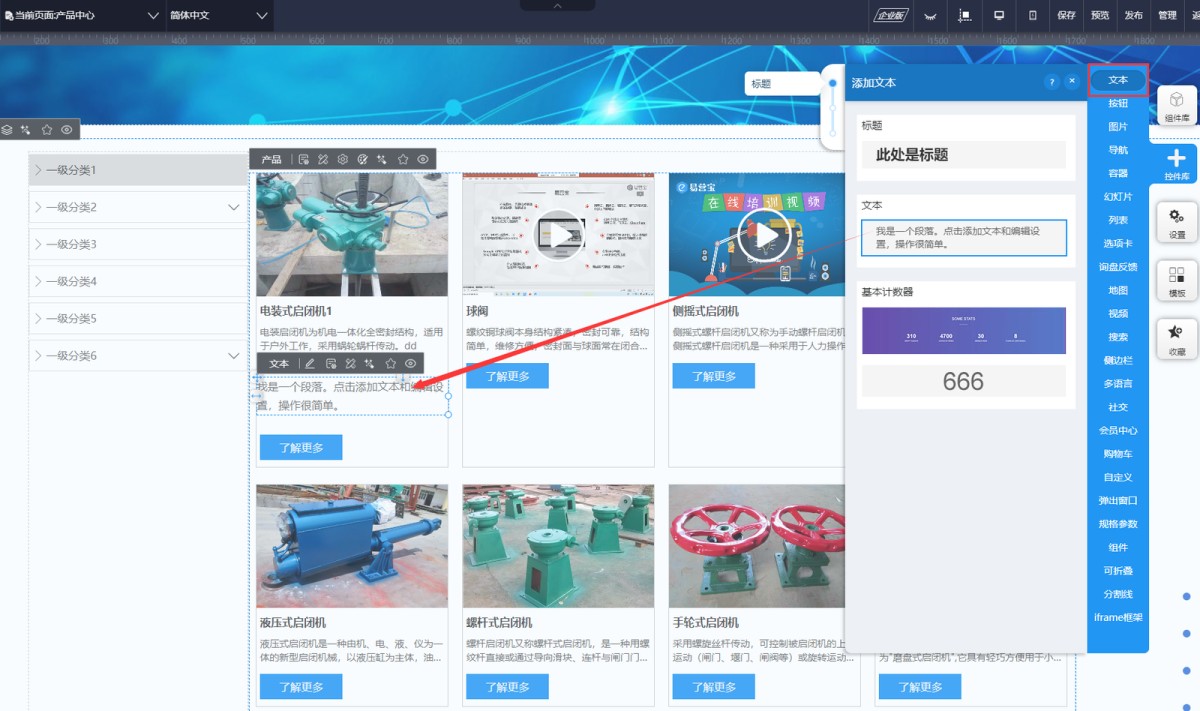Click the edit pencil icon in the 文本 toolbar
The width and height of the screenshot is (1200, 711).
[310, 363]
